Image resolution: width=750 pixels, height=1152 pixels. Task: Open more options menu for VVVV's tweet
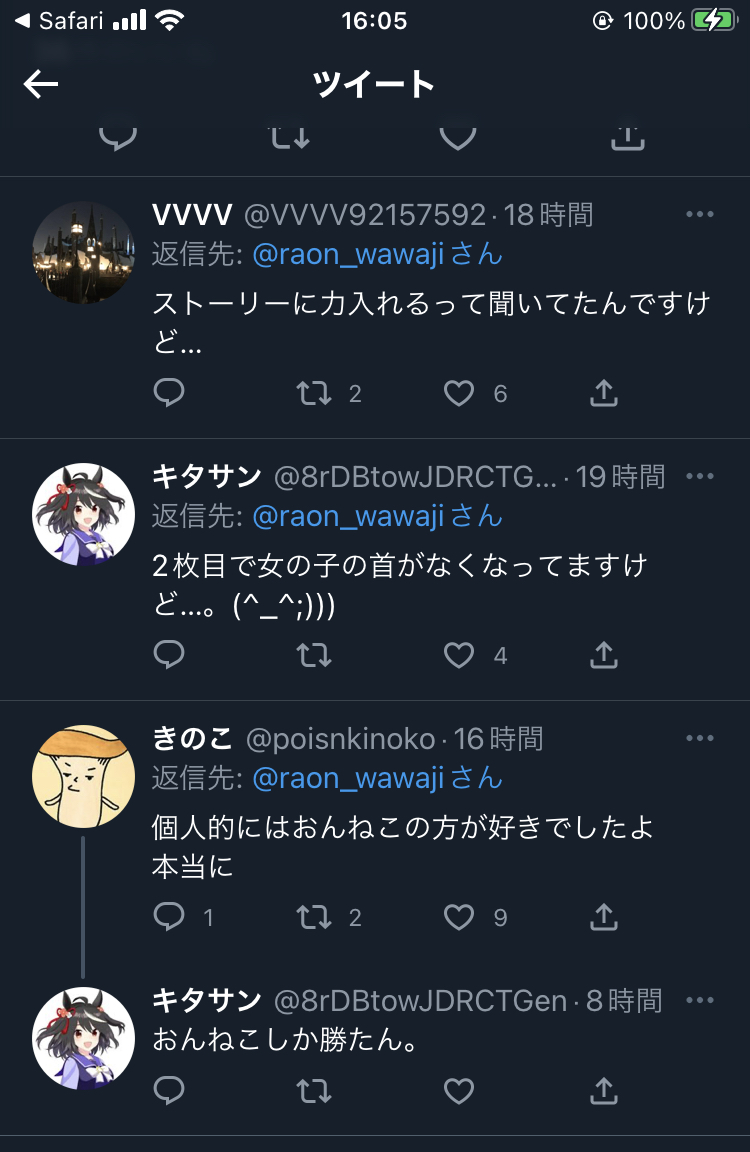pos(699,214)
